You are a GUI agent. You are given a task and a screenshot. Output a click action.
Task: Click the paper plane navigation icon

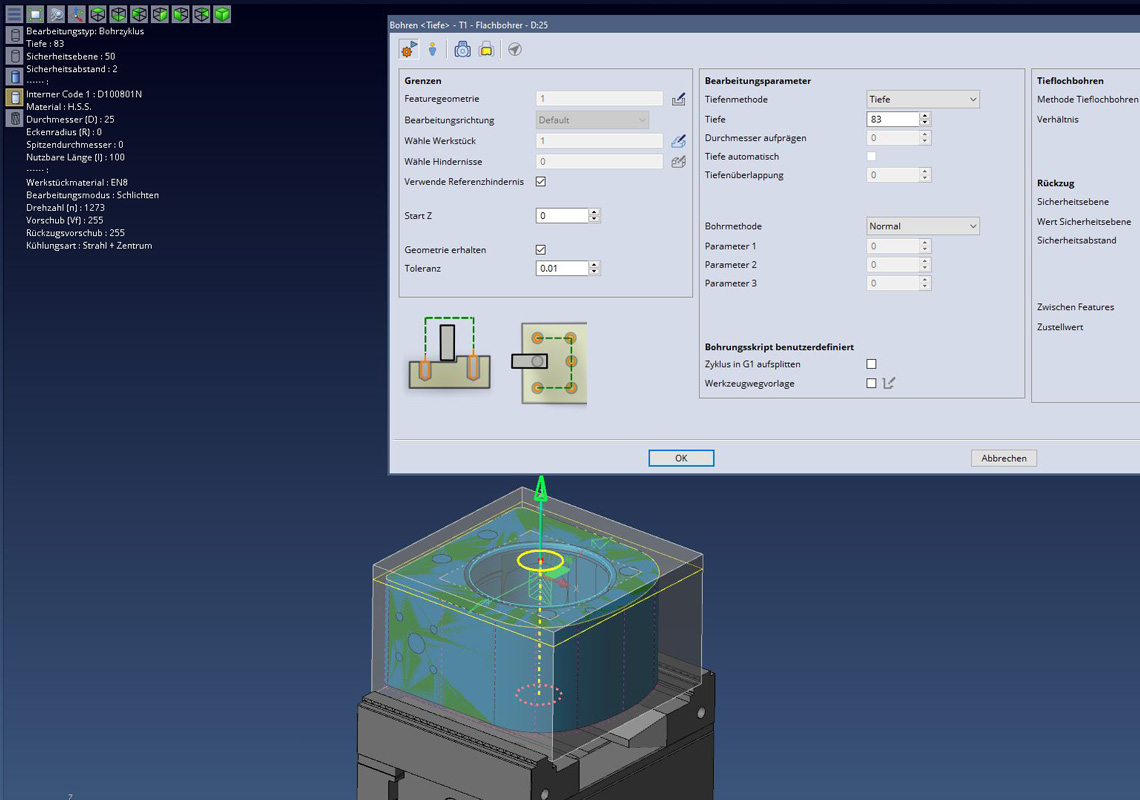click(514, 49)
